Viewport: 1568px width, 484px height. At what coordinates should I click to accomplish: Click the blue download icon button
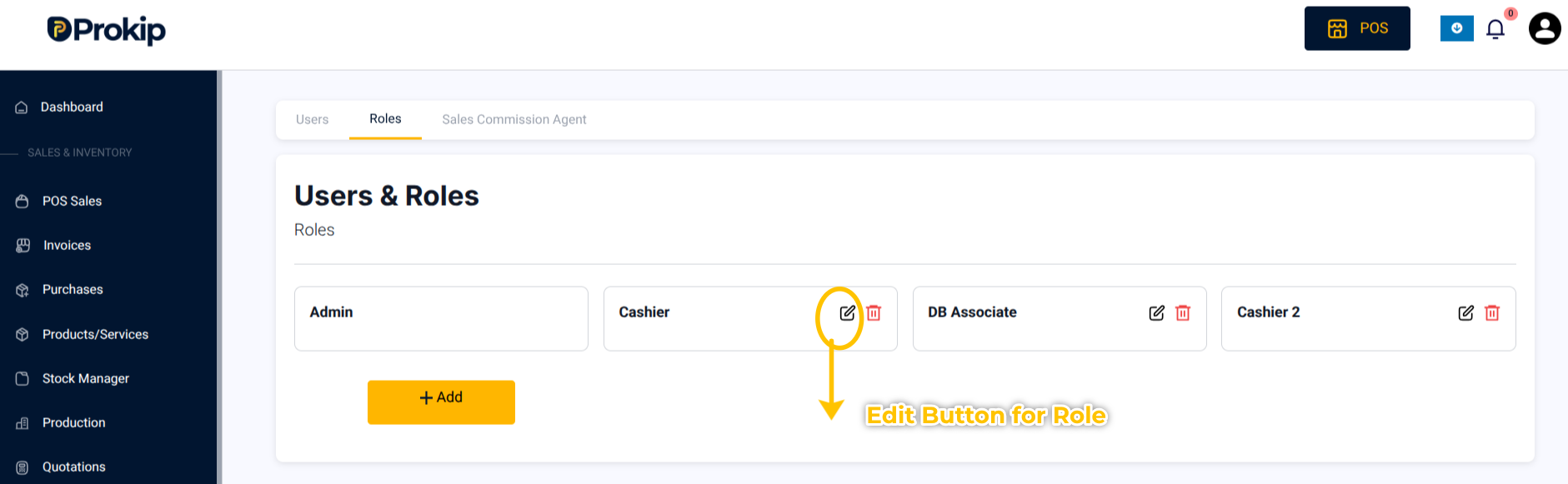1457,28
